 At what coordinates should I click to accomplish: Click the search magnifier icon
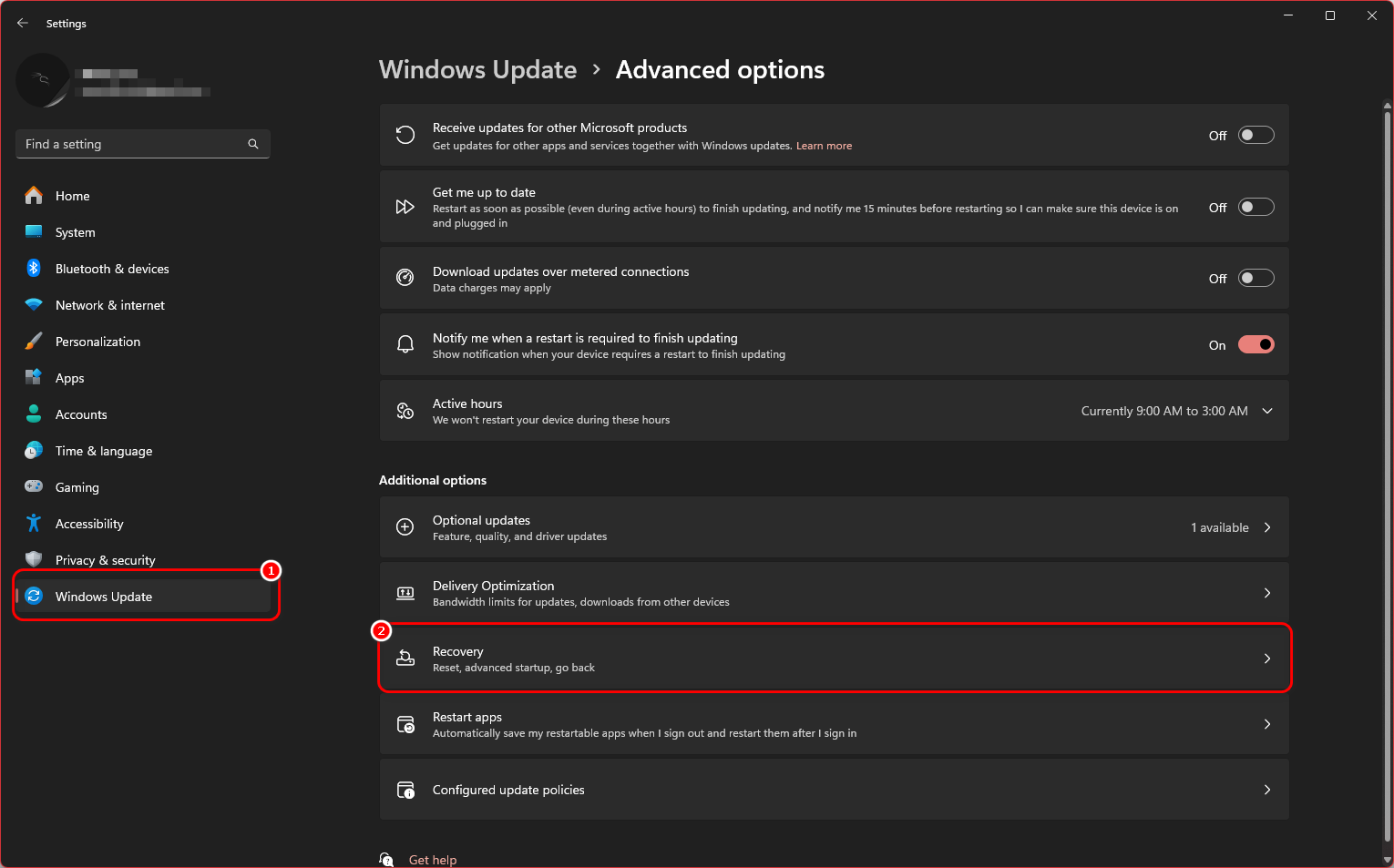coord(253,144)
